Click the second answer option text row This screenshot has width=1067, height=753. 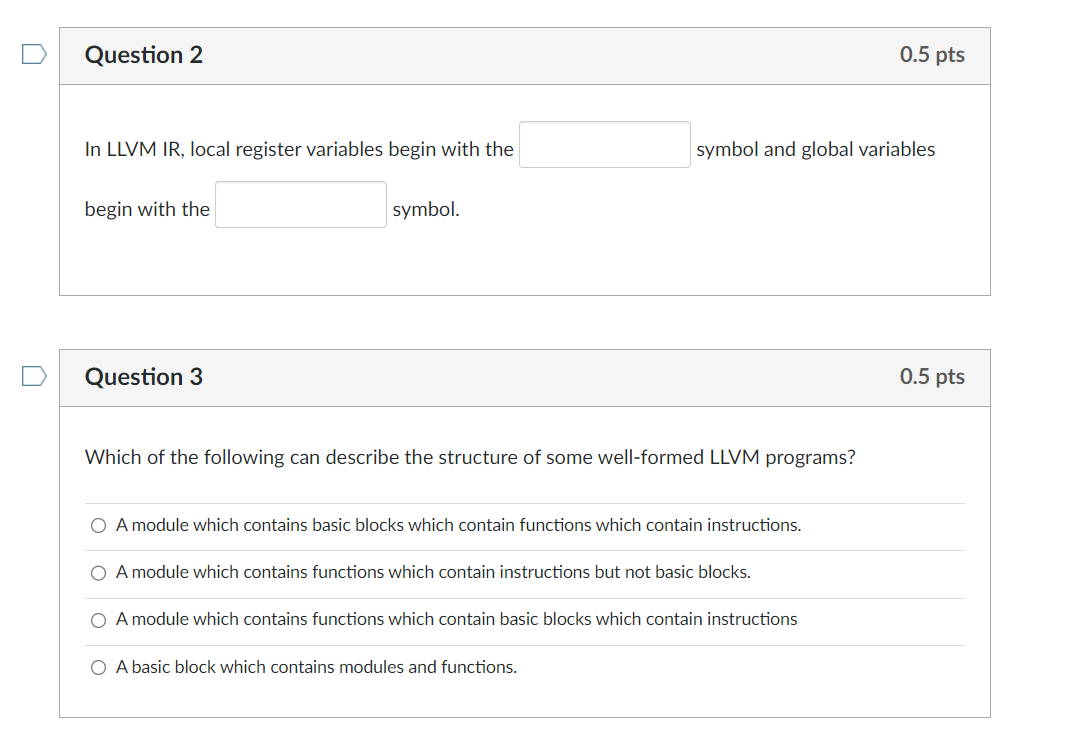pyautogui.click(x=433, y=572)
